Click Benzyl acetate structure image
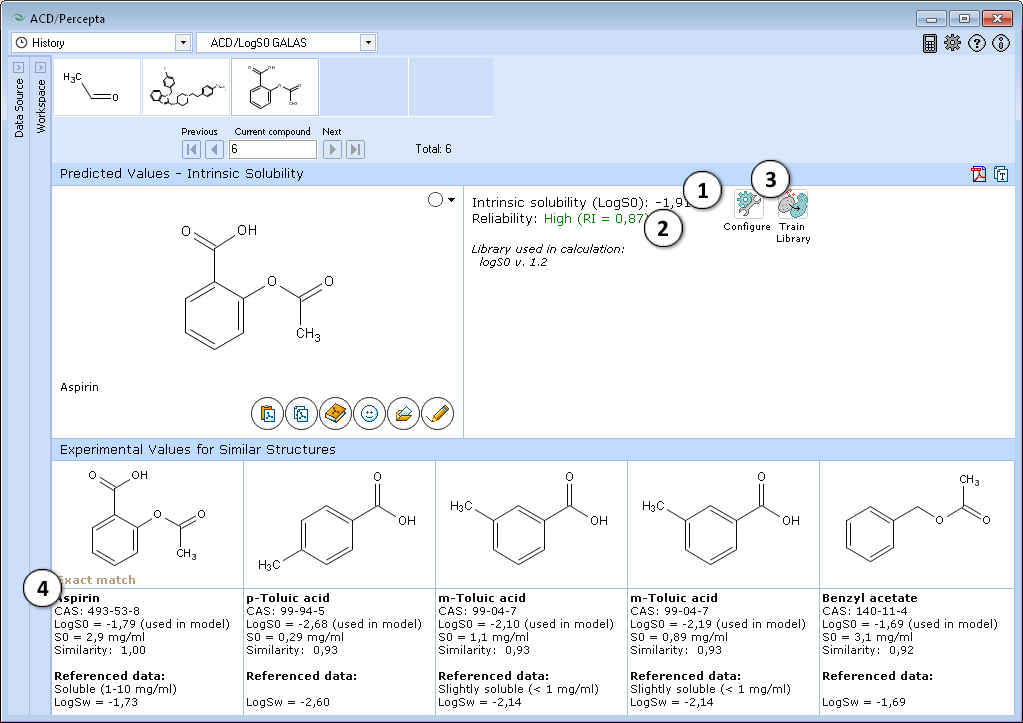This screenshot has width=1023, height=723. (917, 518)
